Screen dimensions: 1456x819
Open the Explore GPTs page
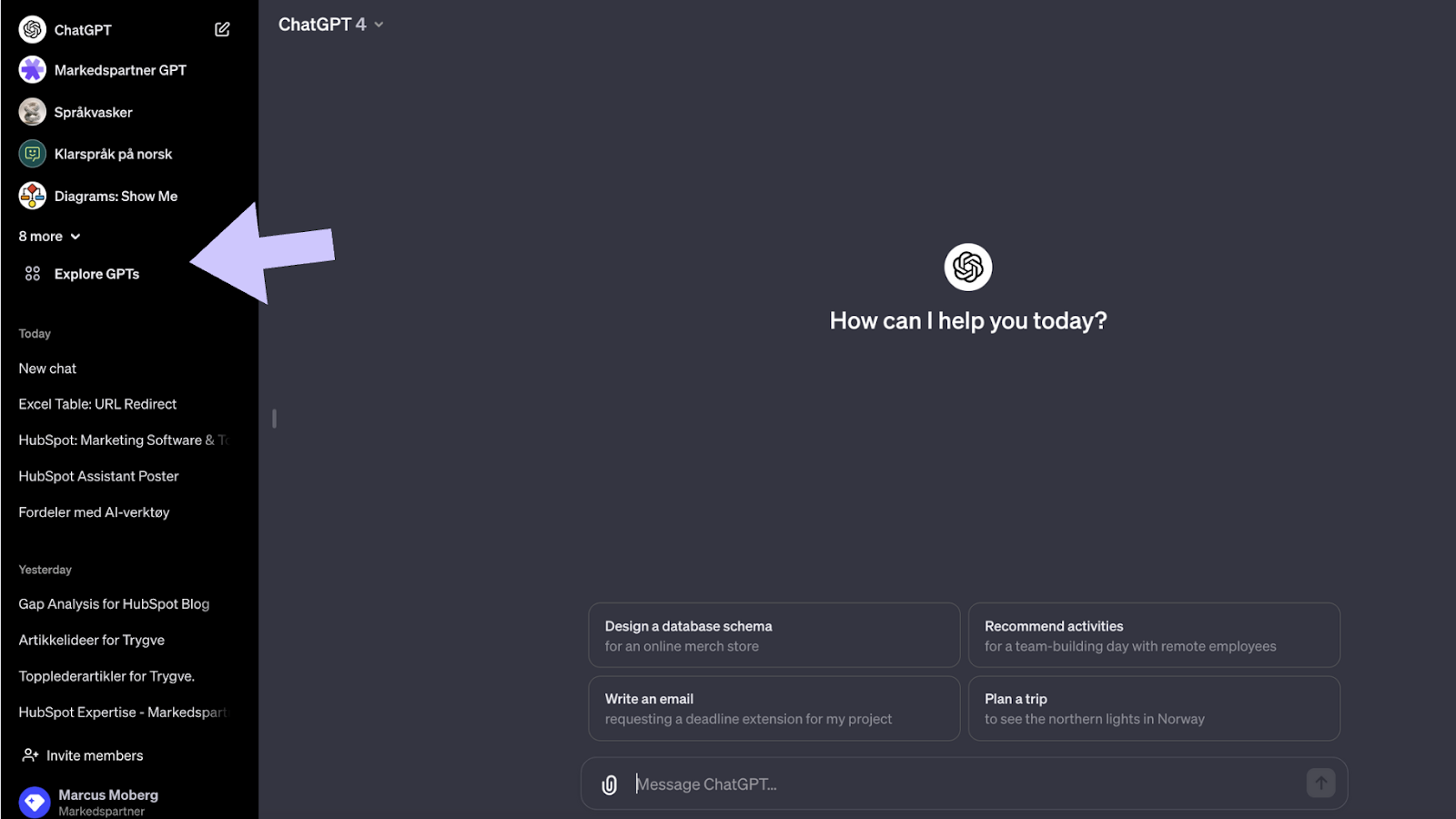[x=96, y=274]
